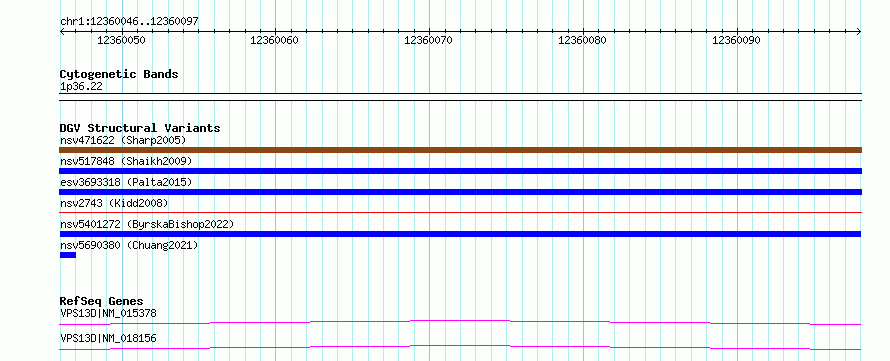This screenshot has height=361, width=890.
Task: Click the RefSeq Genes track title
Action: coord(102,301)
